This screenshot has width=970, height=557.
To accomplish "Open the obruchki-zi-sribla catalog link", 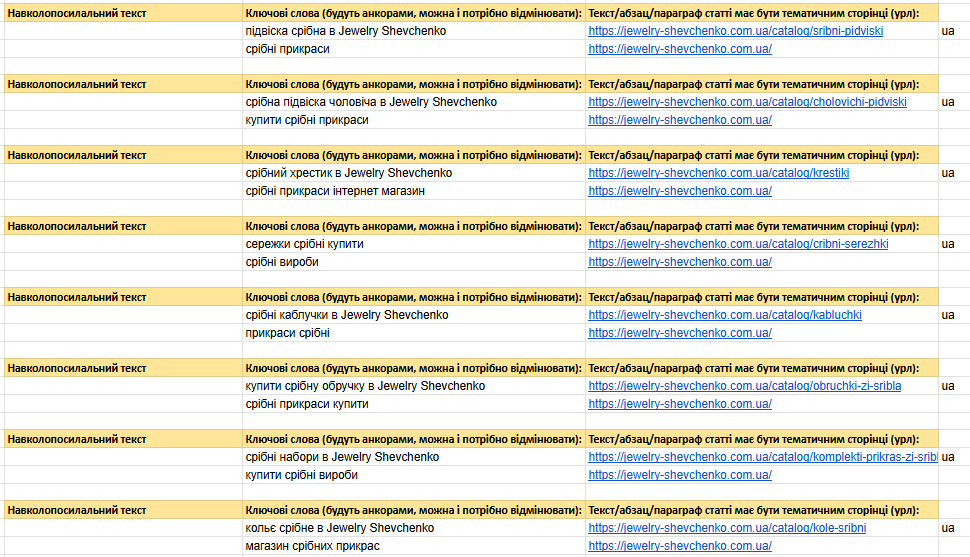I will [745, 386].
